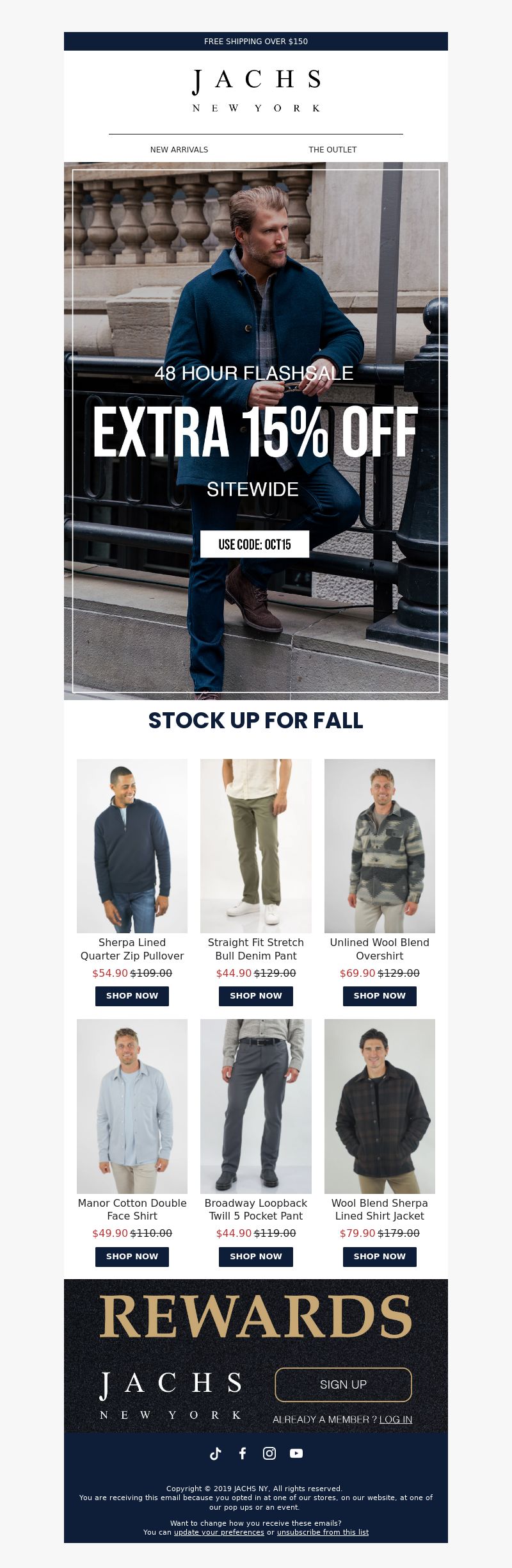Click the rewards Sign Up button
This screenshot has width=512, height=1568.
(343, 1385)
